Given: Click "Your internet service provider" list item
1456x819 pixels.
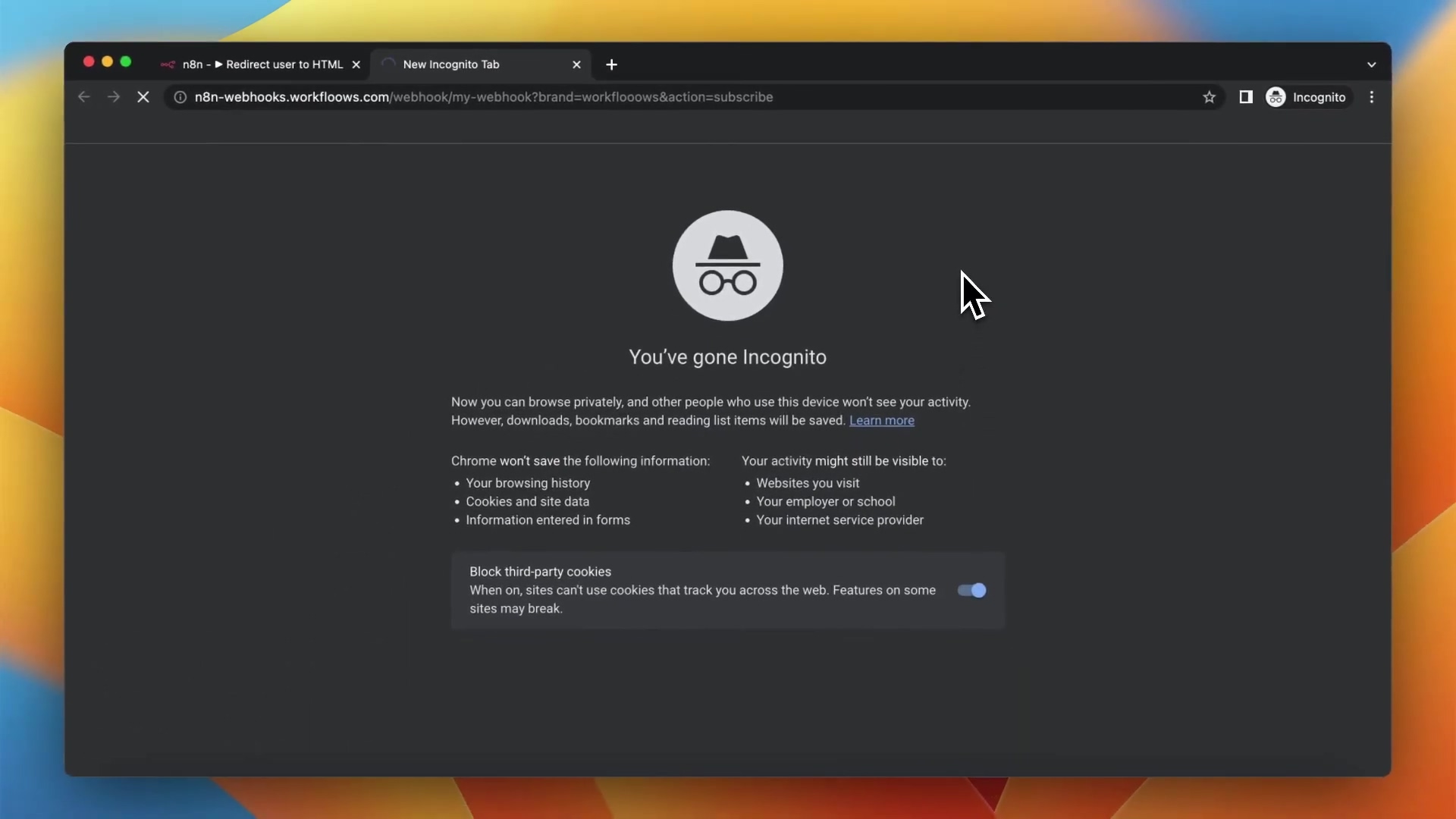Looking at the screenshot, I should [839, 520].
